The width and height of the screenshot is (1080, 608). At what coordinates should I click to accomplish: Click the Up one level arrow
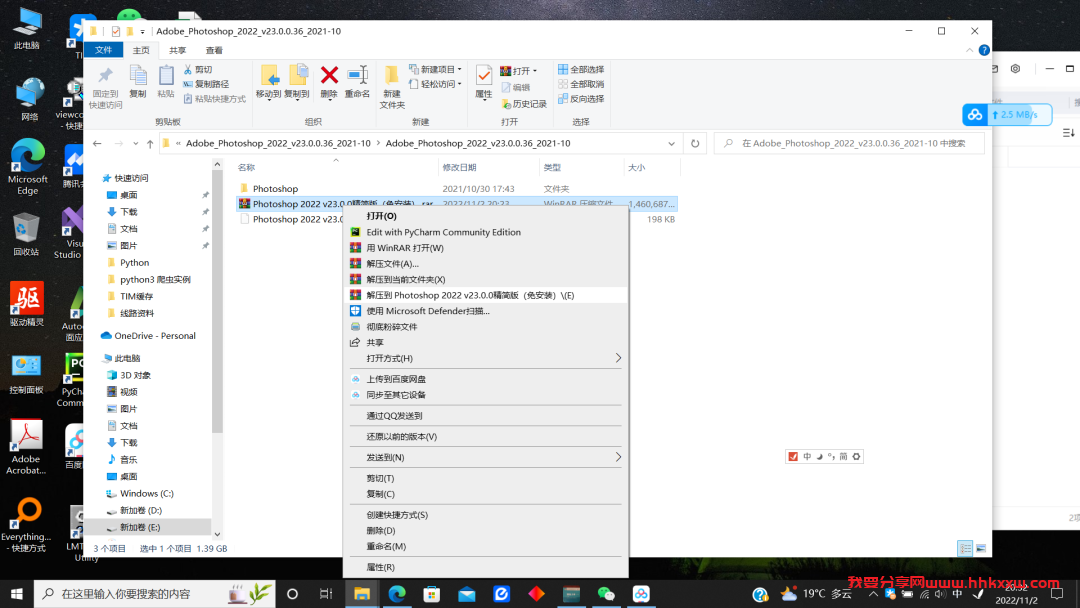tap(150, 143)
